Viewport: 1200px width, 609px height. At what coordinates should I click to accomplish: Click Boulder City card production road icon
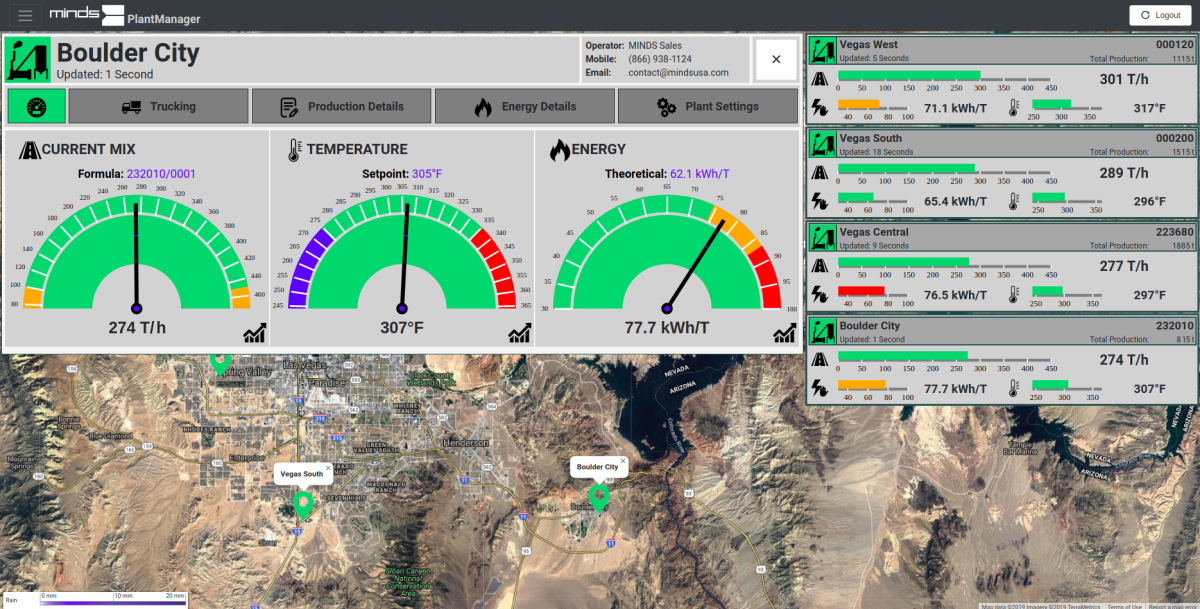[x=819, y=360]
